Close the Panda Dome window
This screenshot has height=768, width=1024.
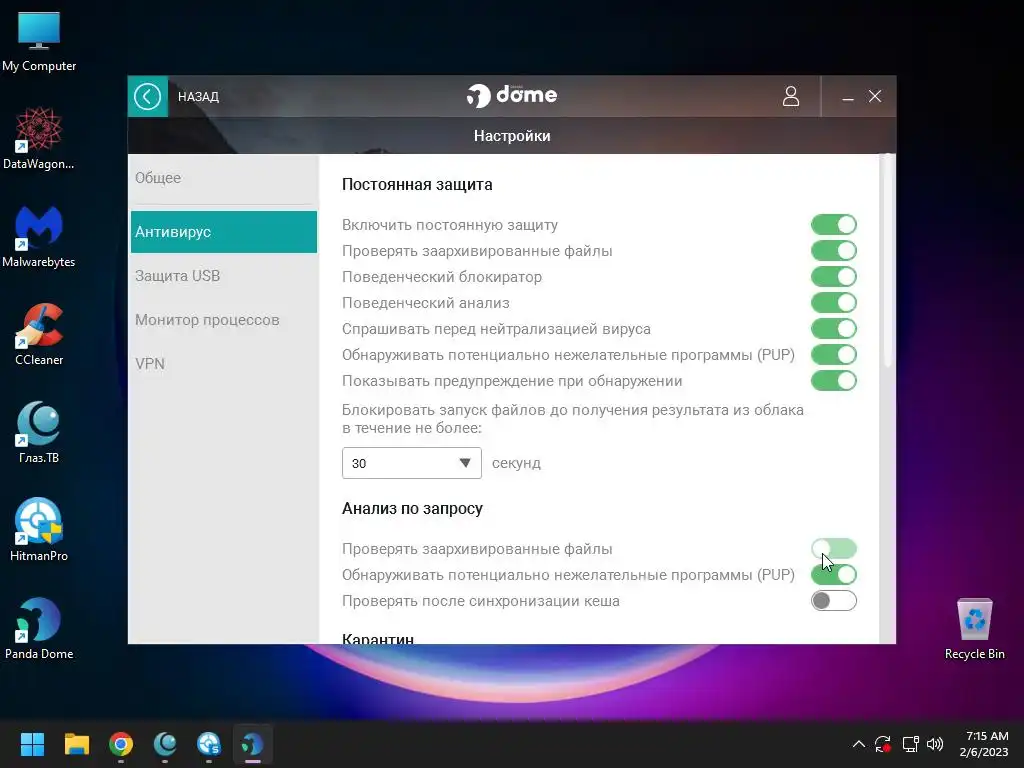[x=875, y=97]
